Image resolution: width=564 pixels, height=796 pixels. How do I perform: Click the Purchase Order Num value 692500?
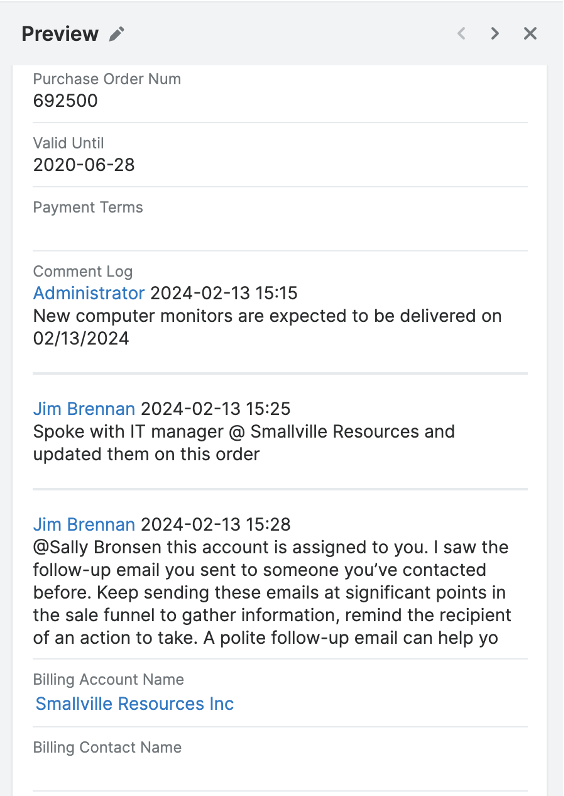[x=65, y=101]
